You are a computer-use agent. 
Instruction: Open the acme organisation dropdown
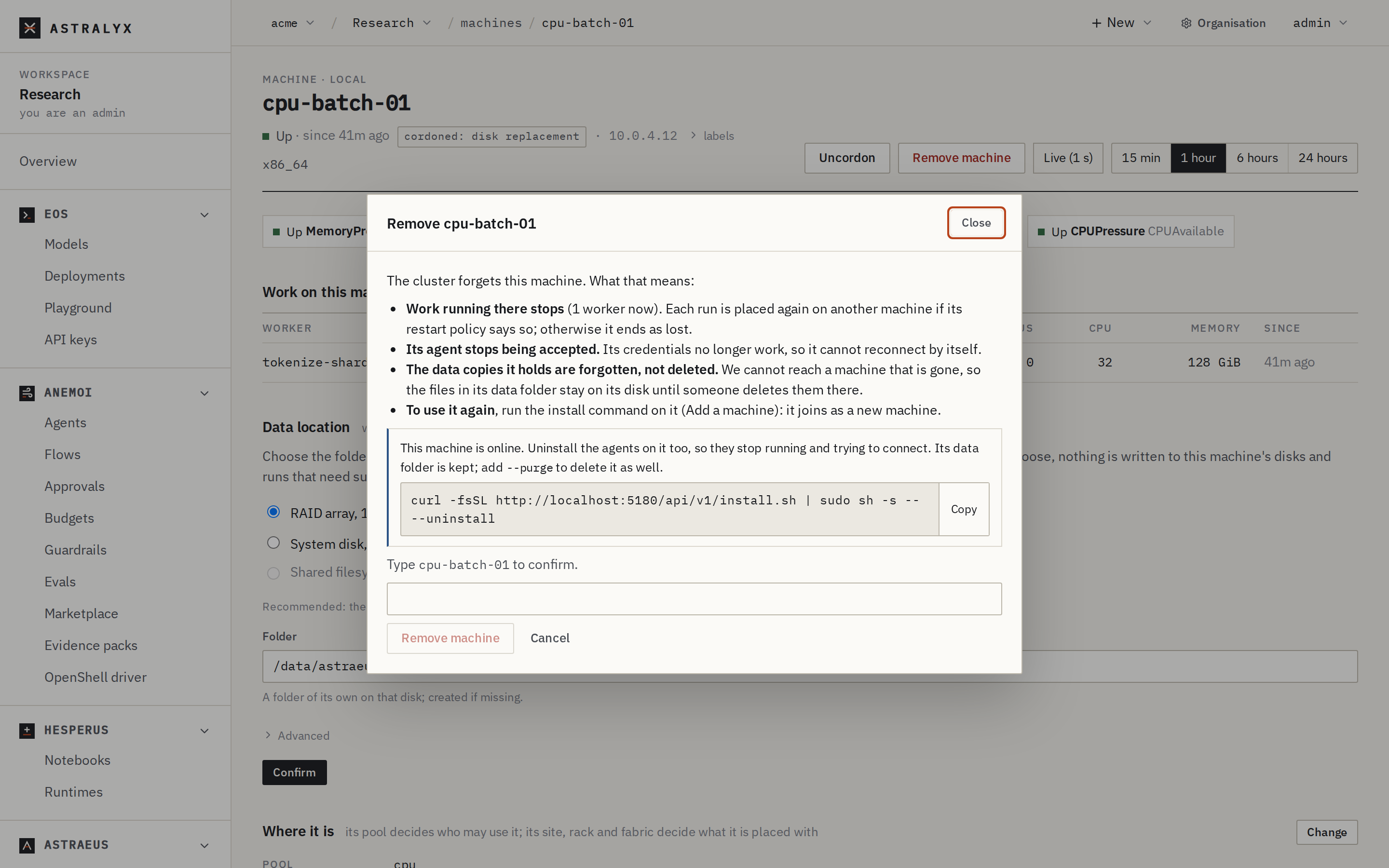292,23
